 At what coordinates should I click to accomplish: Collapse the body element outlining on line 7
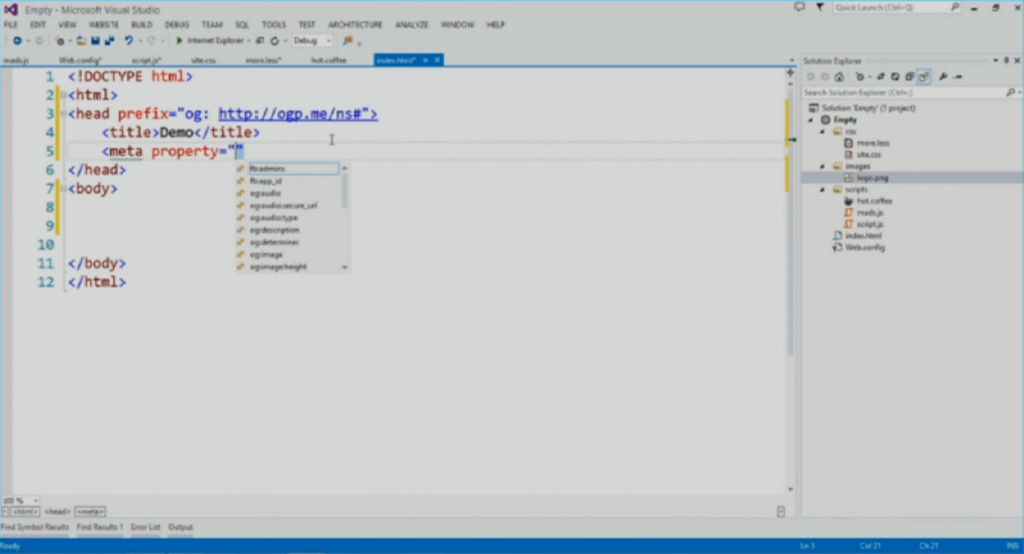(x=63, y=189)
